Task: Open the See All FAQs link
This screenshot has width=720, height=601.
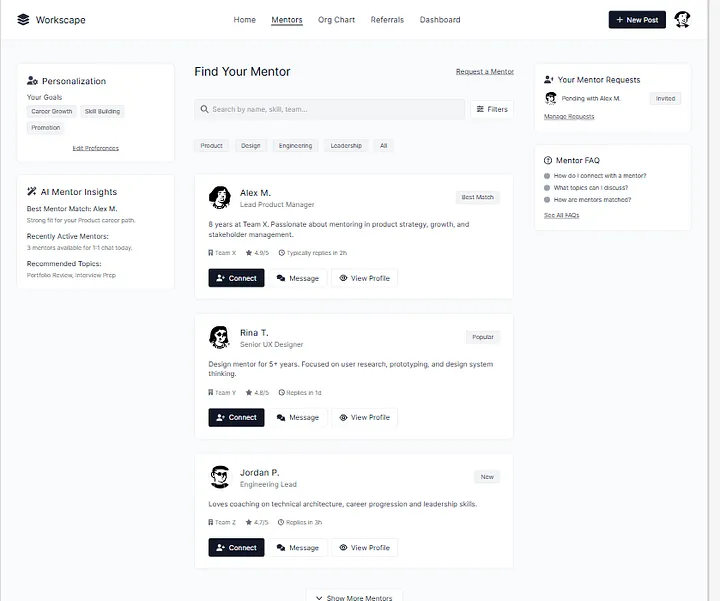Action: [x=562, y=215]
